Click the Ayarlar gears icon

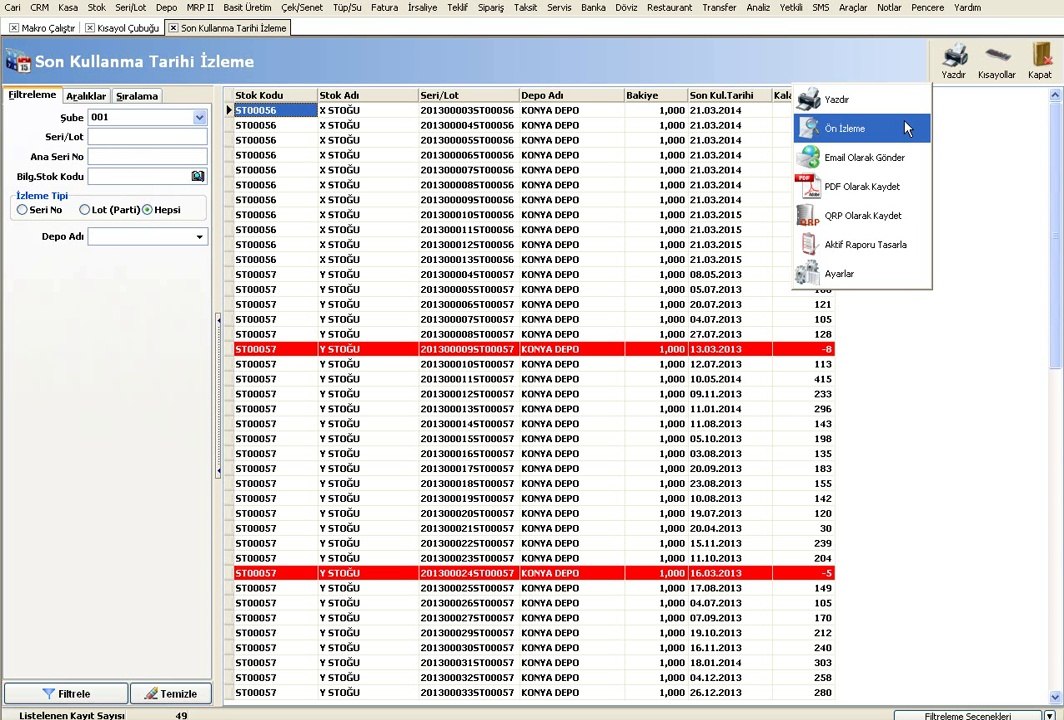[x=808, y=273]
